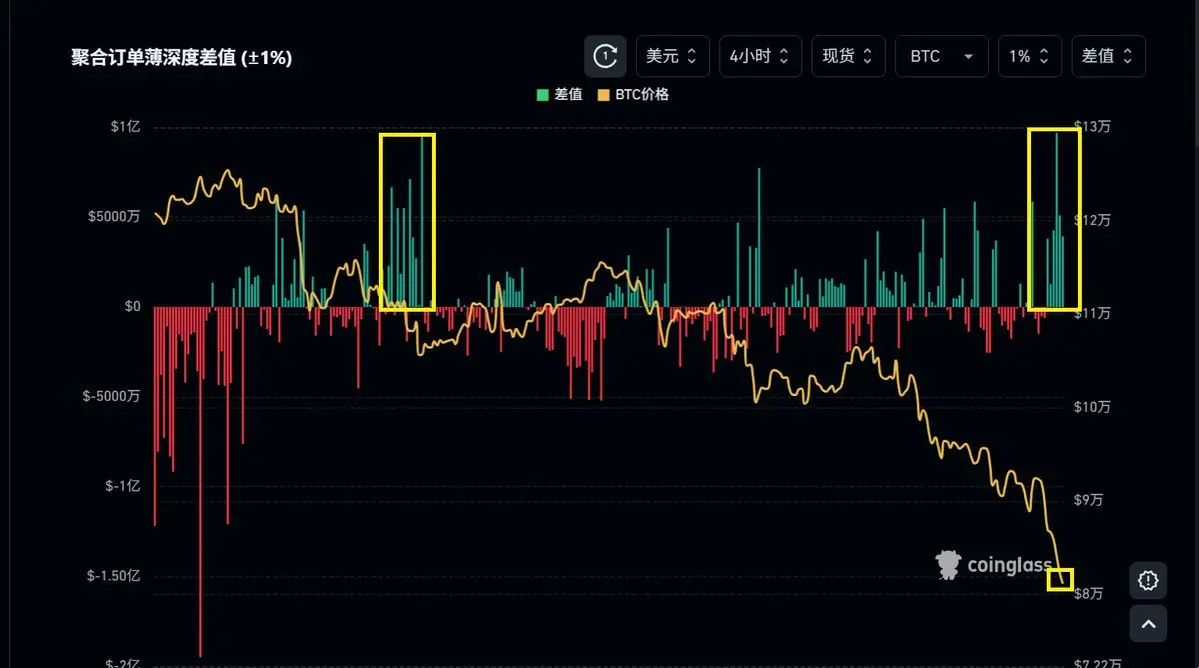Click the $10万 right axis label
The height and width of the screenshot is (668, 1199).
coord(1092,407)
